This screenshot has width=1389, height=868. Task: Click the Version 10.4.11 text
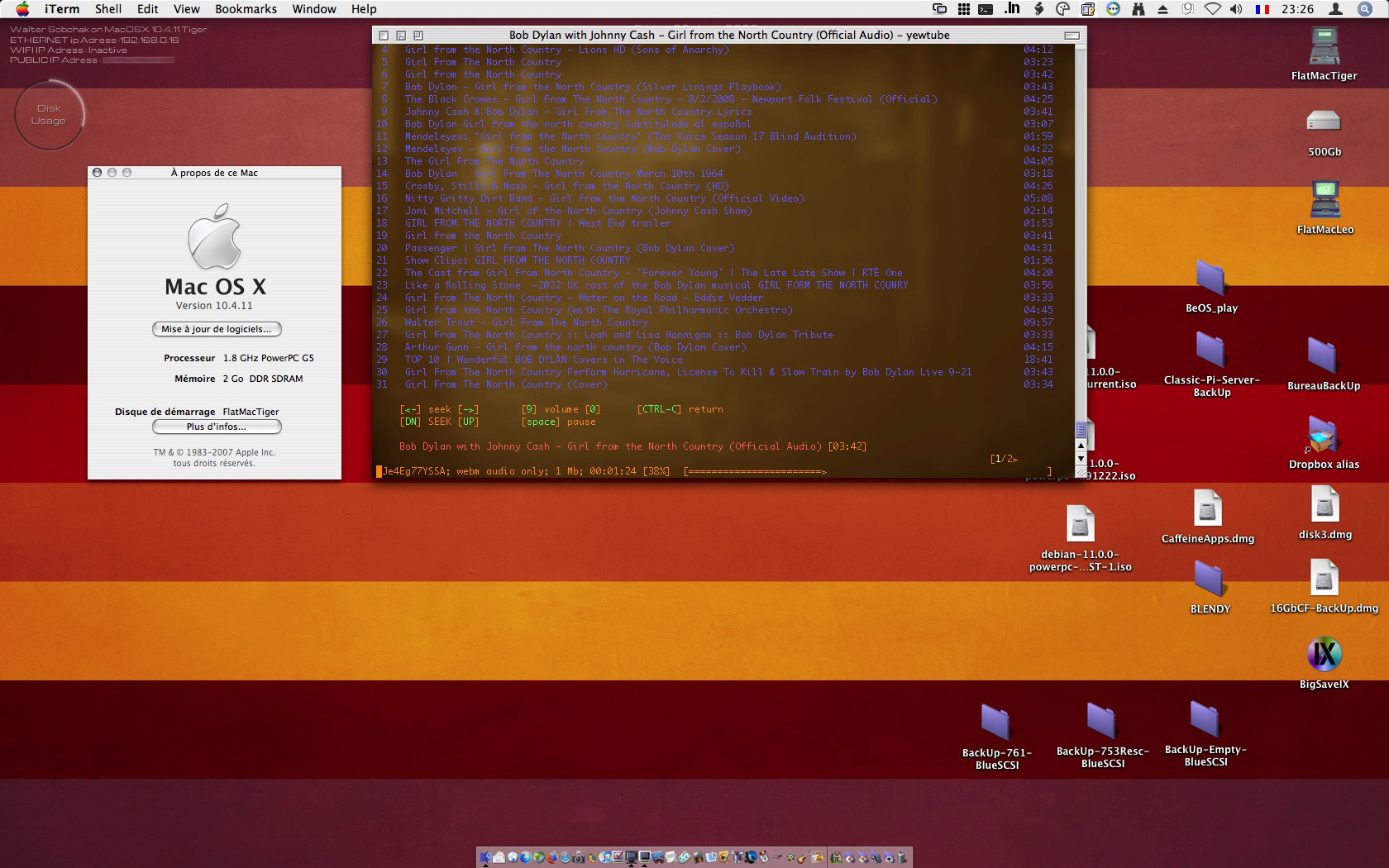214,306
